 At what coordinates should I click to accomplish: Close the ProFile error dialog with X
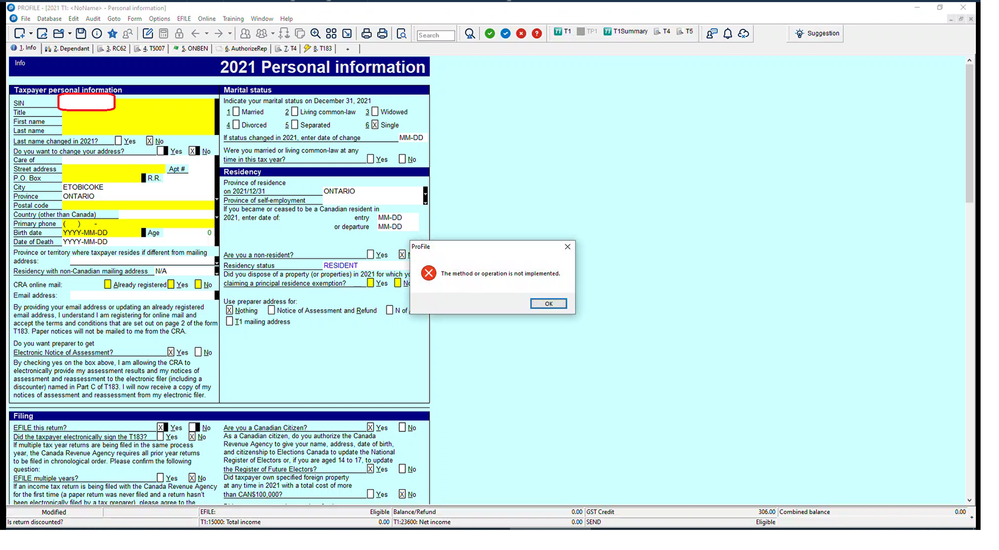click(568, 247)
